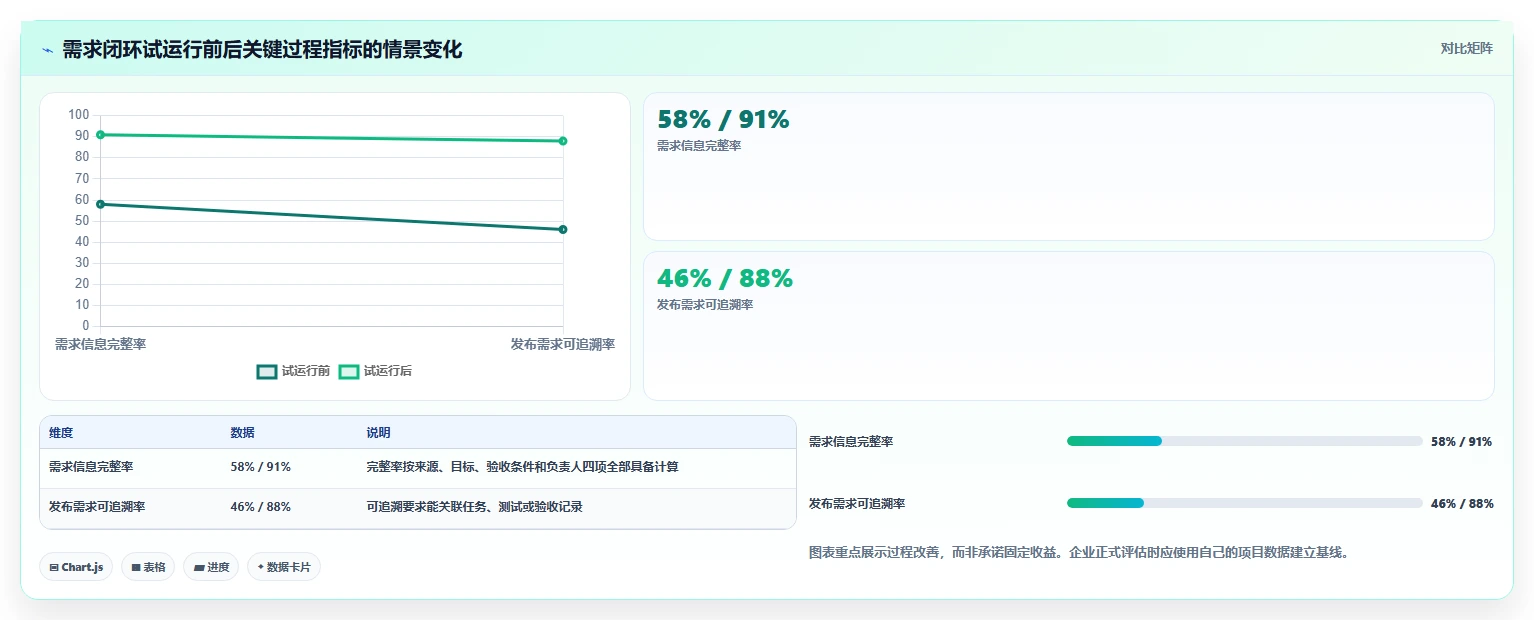
Task: Toggle the 试运行后 legend item
Action: [375, 371]
